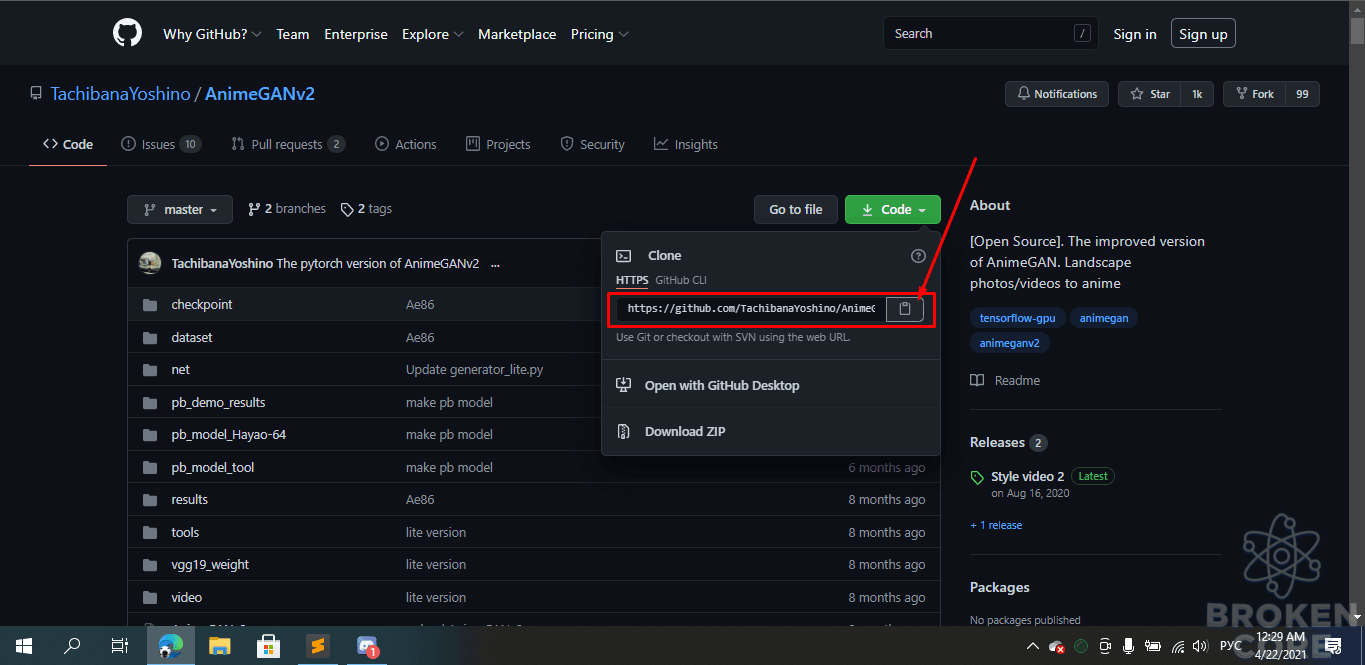Focus the GitHub search field
This screenshot has width=1365, height=665.
pyautogui.click(x=990, y=34)
